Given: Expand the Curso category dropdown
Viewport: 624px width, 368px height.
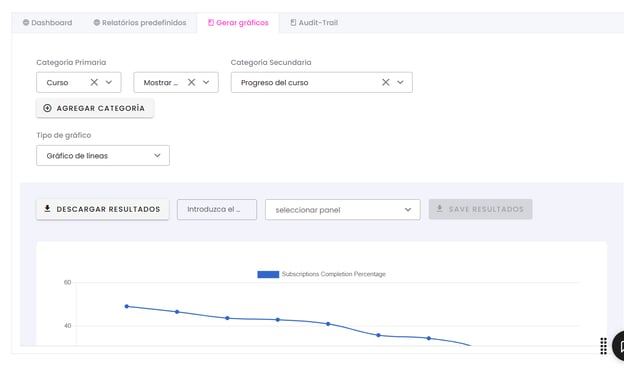Looking at the screenshot, I should pyautogui.click(x=109, y=82).
